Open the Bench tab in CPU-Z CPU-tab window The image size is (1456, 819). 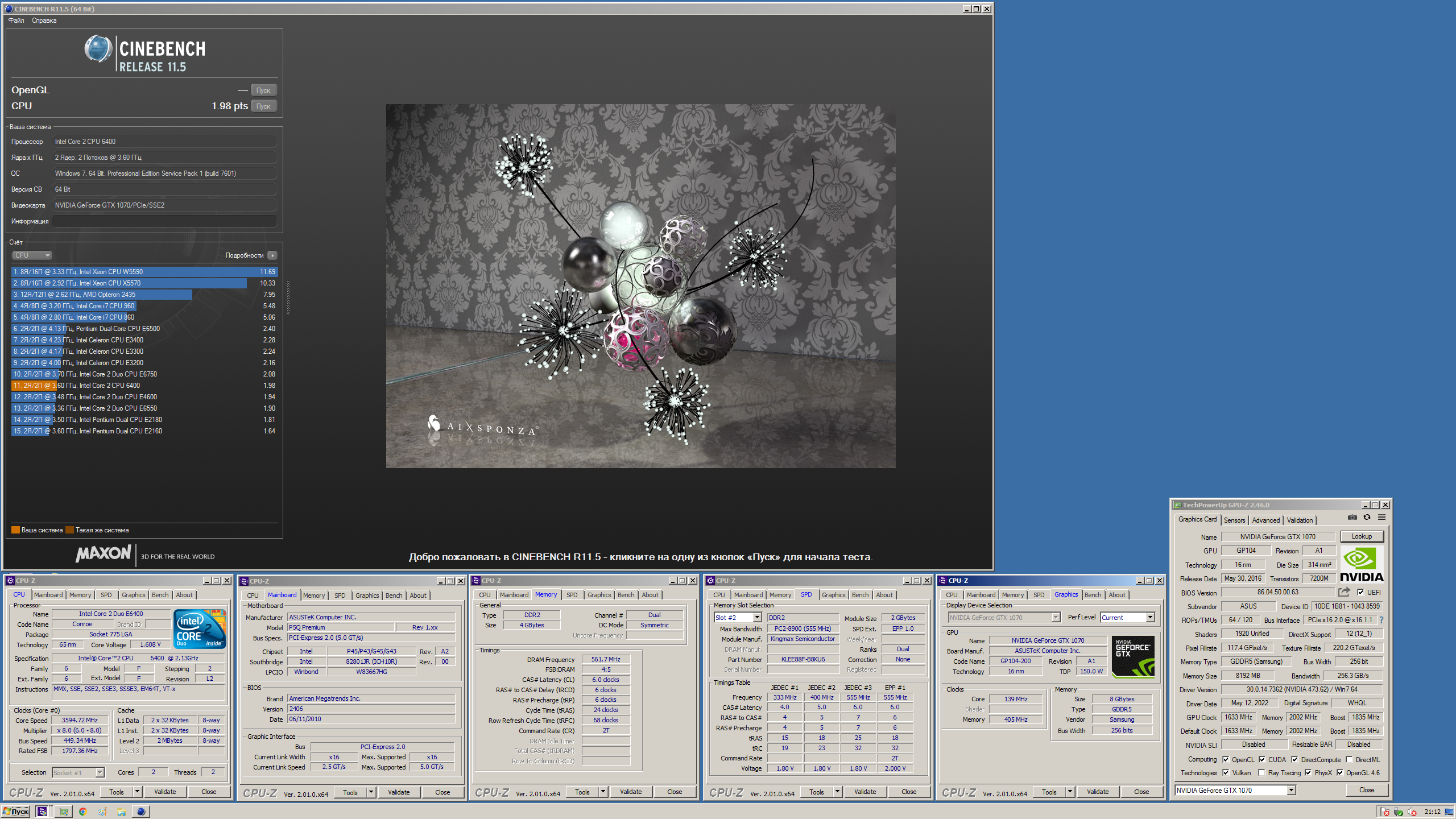(160, 595)
